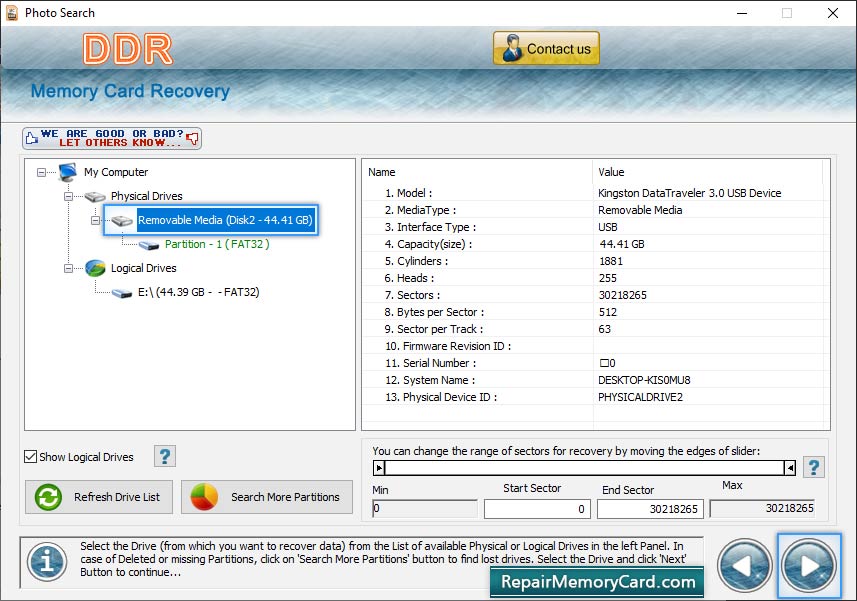857x601 pixels.
Task: Click the '1881' cylinders value
Action: click(x=611, y=261)
